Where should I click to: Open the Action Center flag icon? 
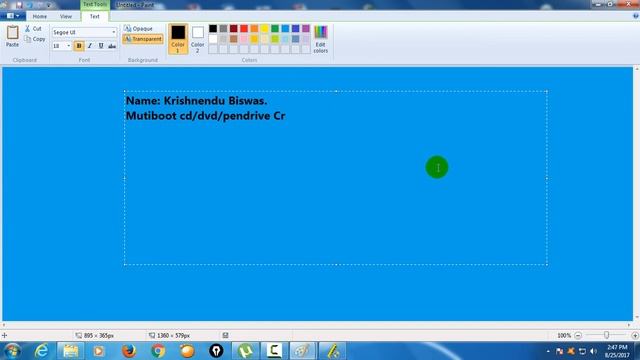coord(559,351)
